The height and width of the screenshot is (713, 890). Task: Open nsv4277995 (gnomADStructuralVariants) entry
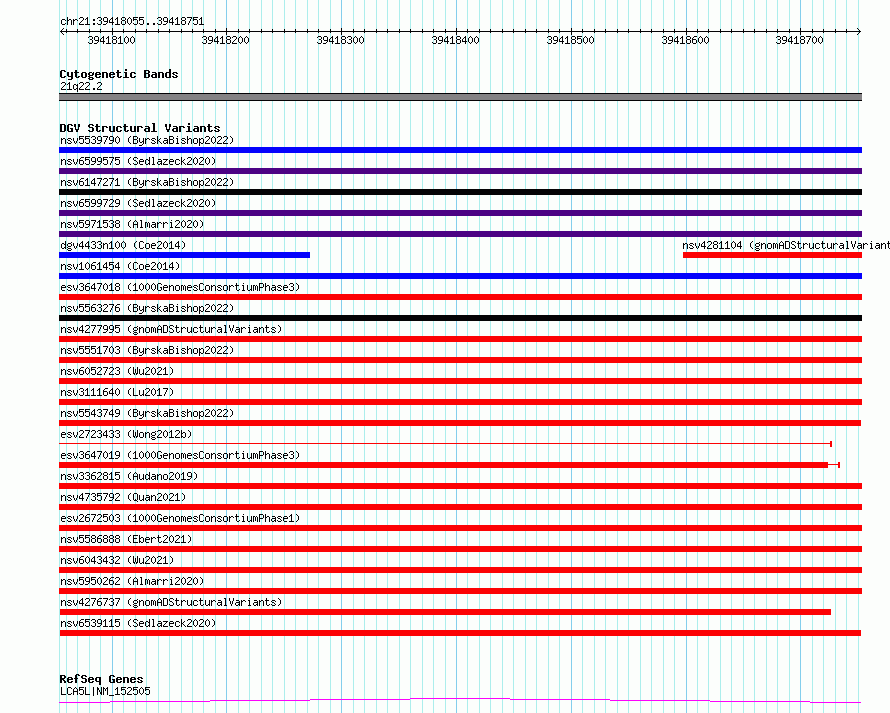[171, 329]
